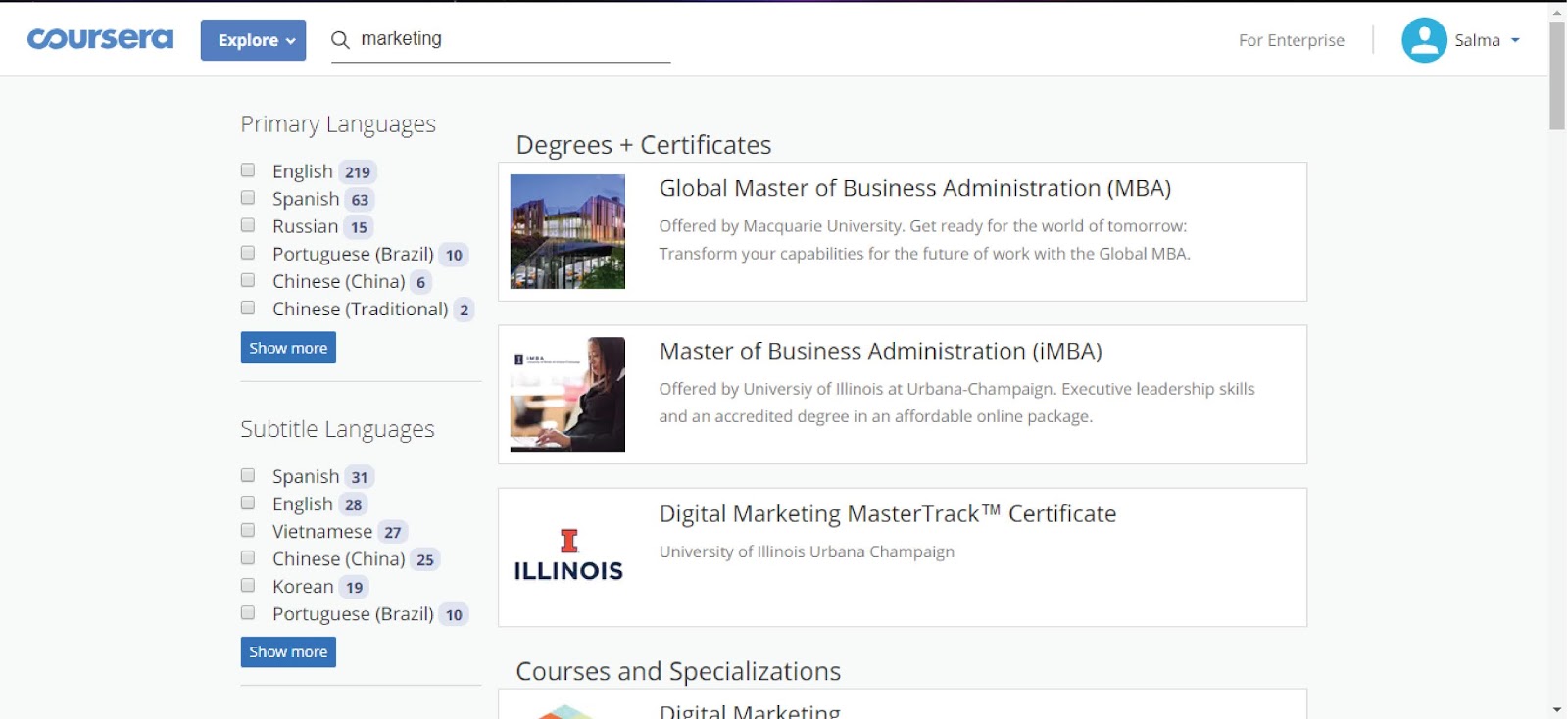Click the Macquarie University building thumbnail
Viewport: 1568px width, 719px height.
[567, 231]
